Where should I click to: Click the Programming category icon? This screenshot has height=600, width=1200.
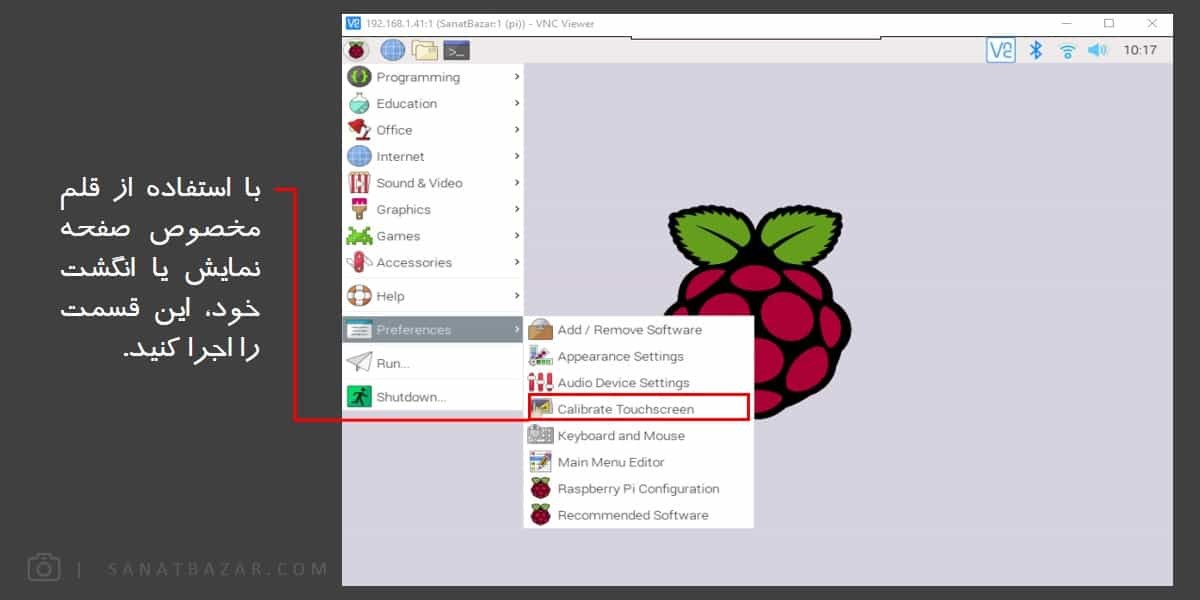[359, 77]
